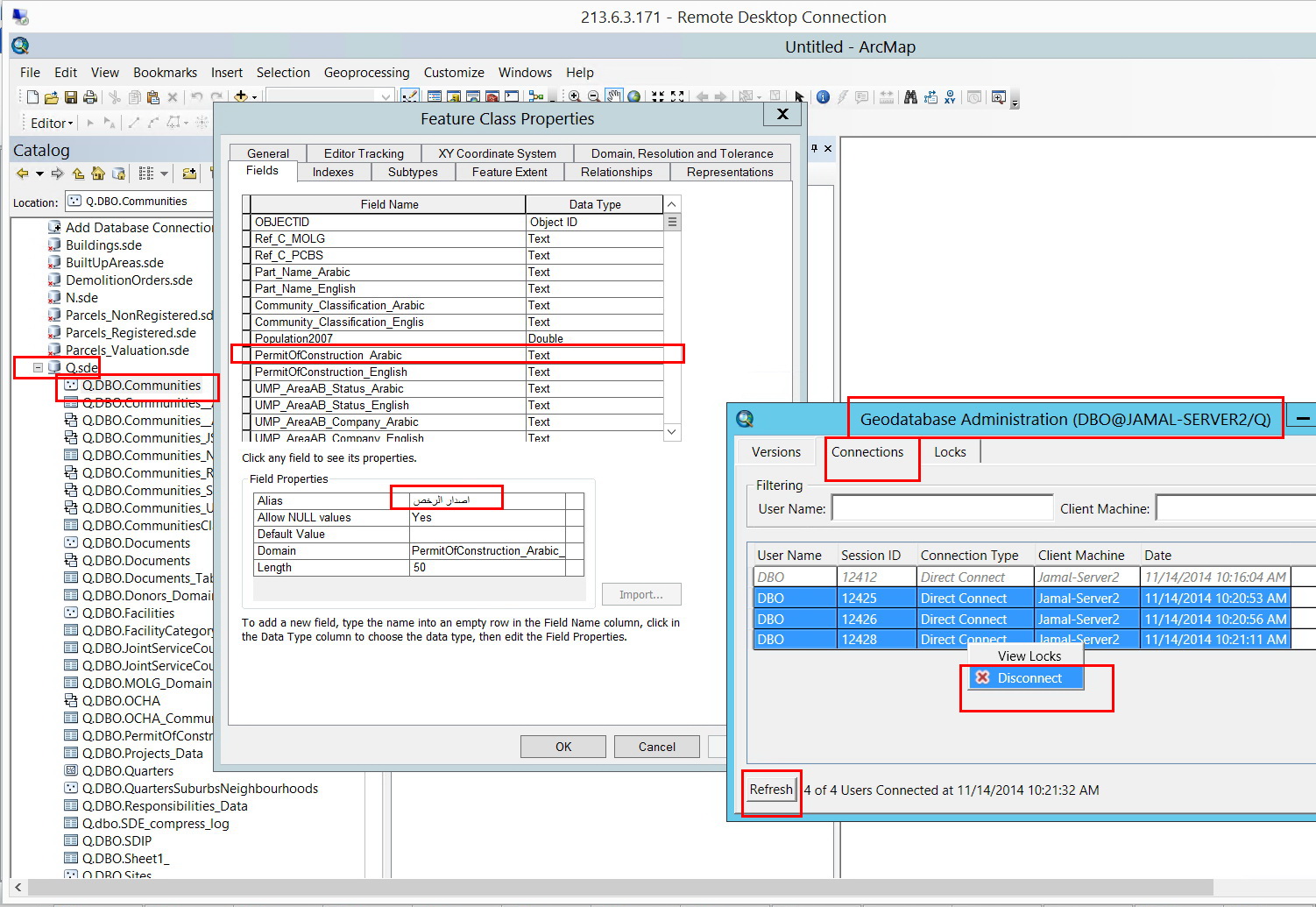Open the Python window icon
Viewport: 1316px width, 907px height.
(x=512, y=97)
